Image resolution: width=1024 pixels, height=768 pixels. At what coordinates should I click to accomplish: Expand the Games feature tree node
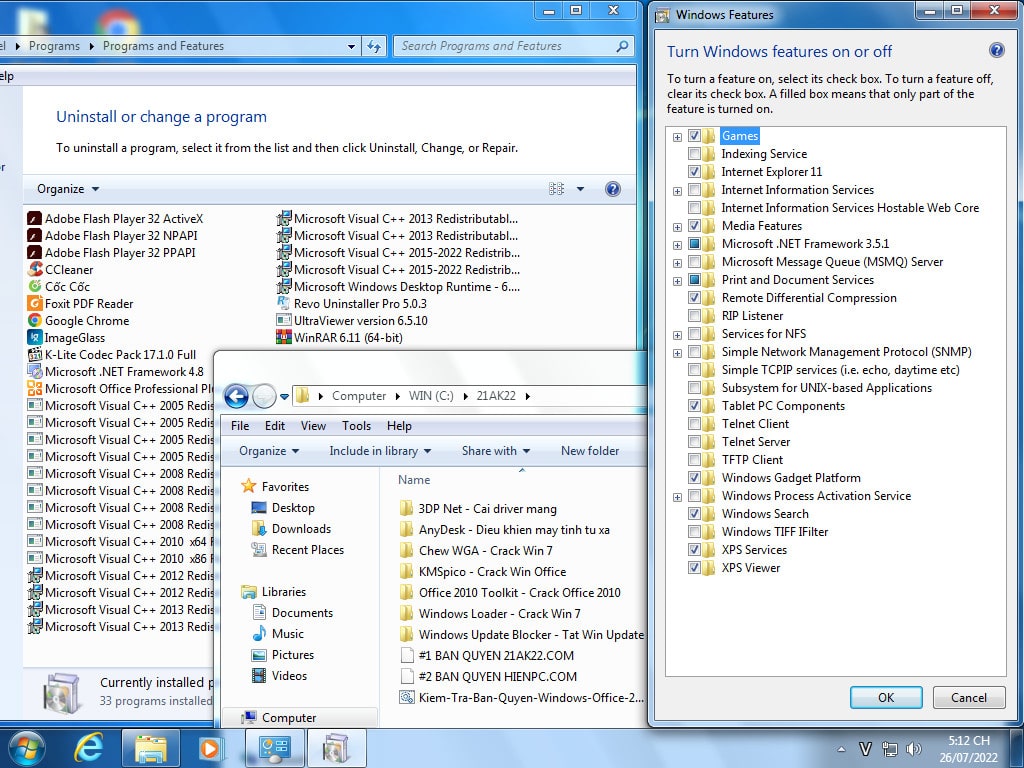(678, 137)
